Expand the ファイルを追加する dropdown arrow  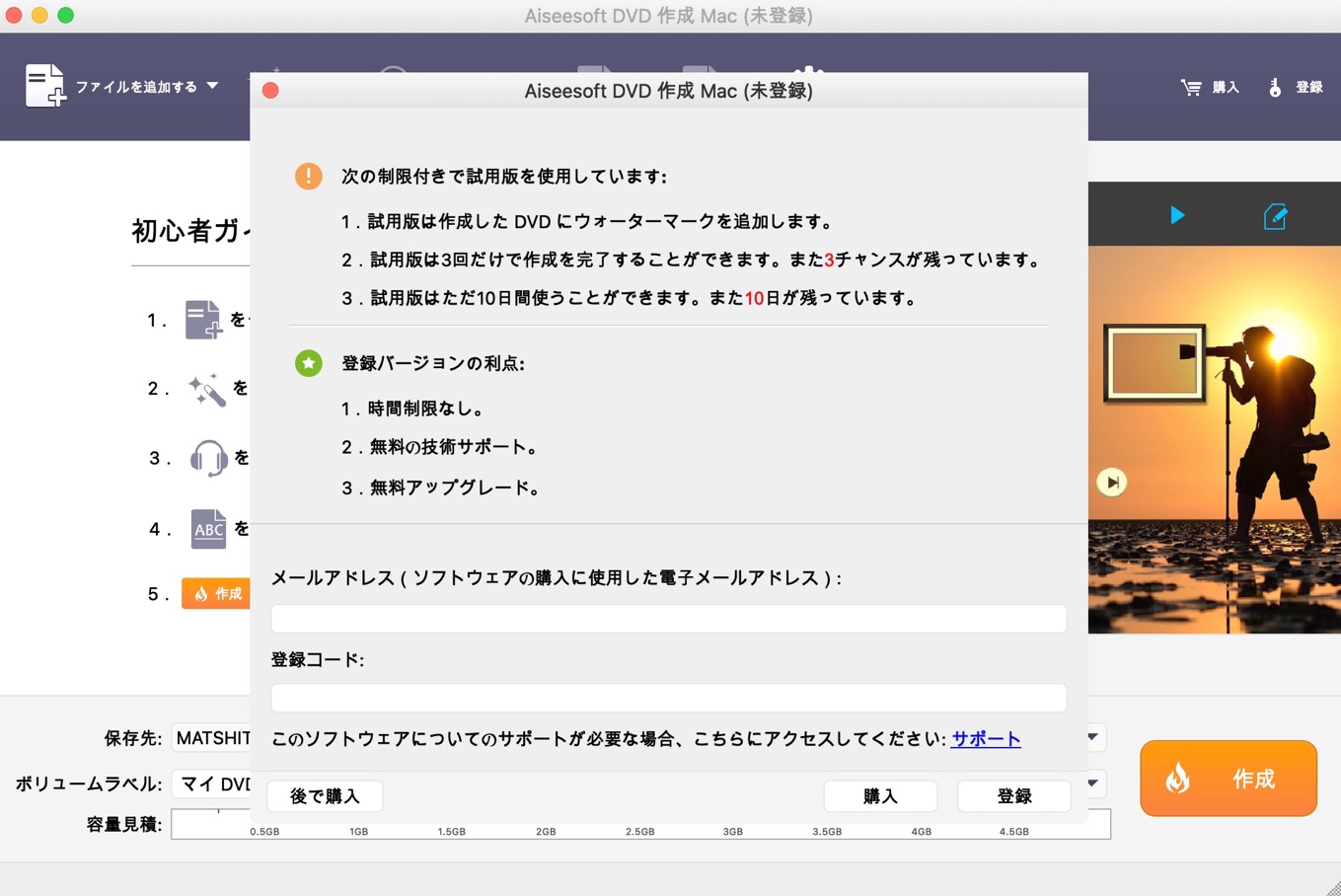212,87
